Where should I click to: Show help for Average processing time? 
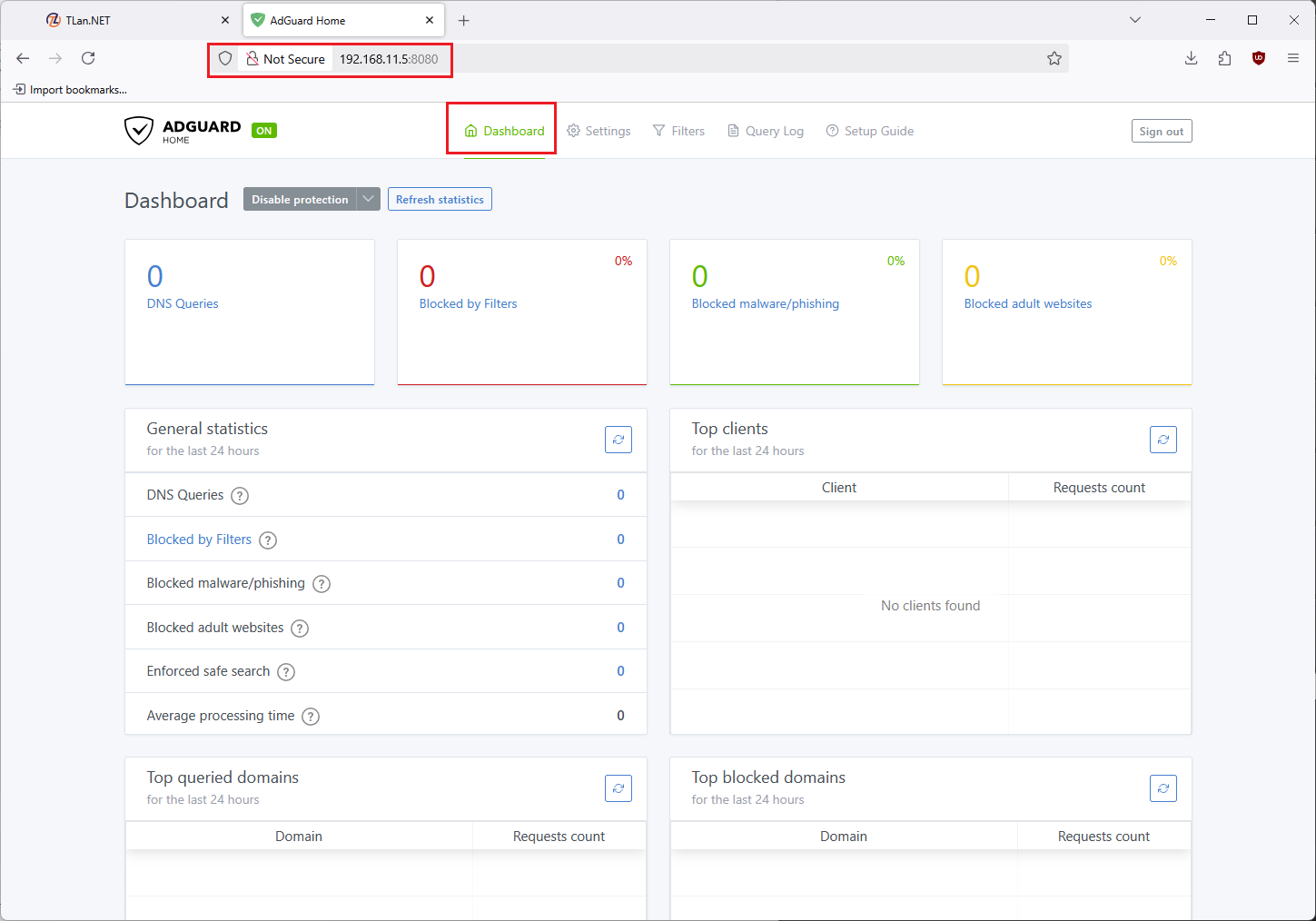tap(311, 717)
